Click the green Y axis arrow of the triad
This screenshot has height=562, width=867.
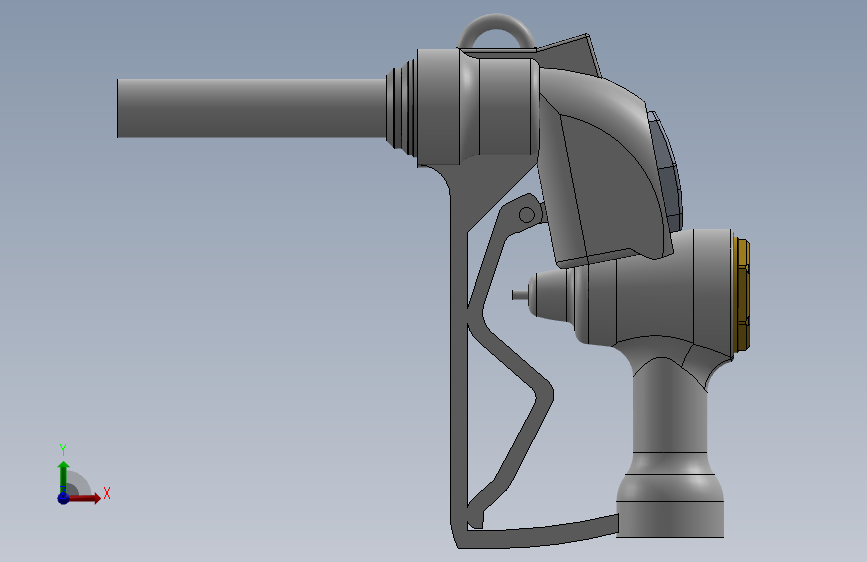point(63,477)
